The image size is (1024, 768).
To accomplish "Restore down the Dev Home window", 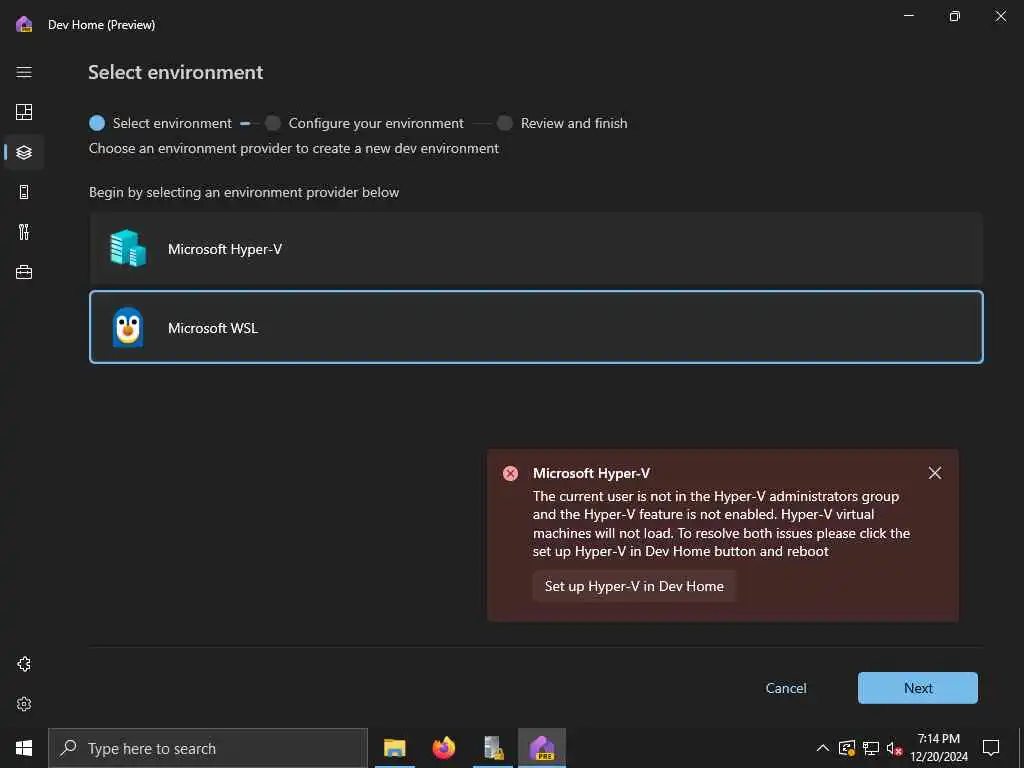I will point(955,16).
